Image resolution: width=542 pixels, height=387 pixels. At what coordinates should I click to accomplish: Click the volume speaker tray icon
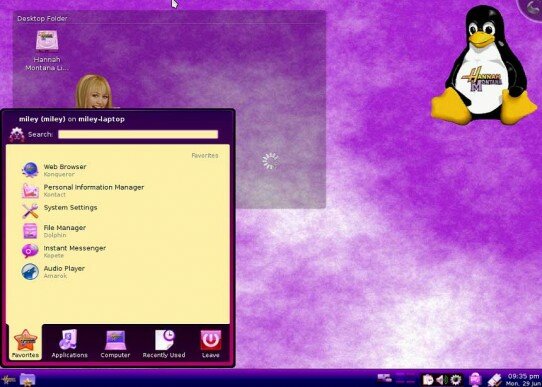tap(441, 380)
